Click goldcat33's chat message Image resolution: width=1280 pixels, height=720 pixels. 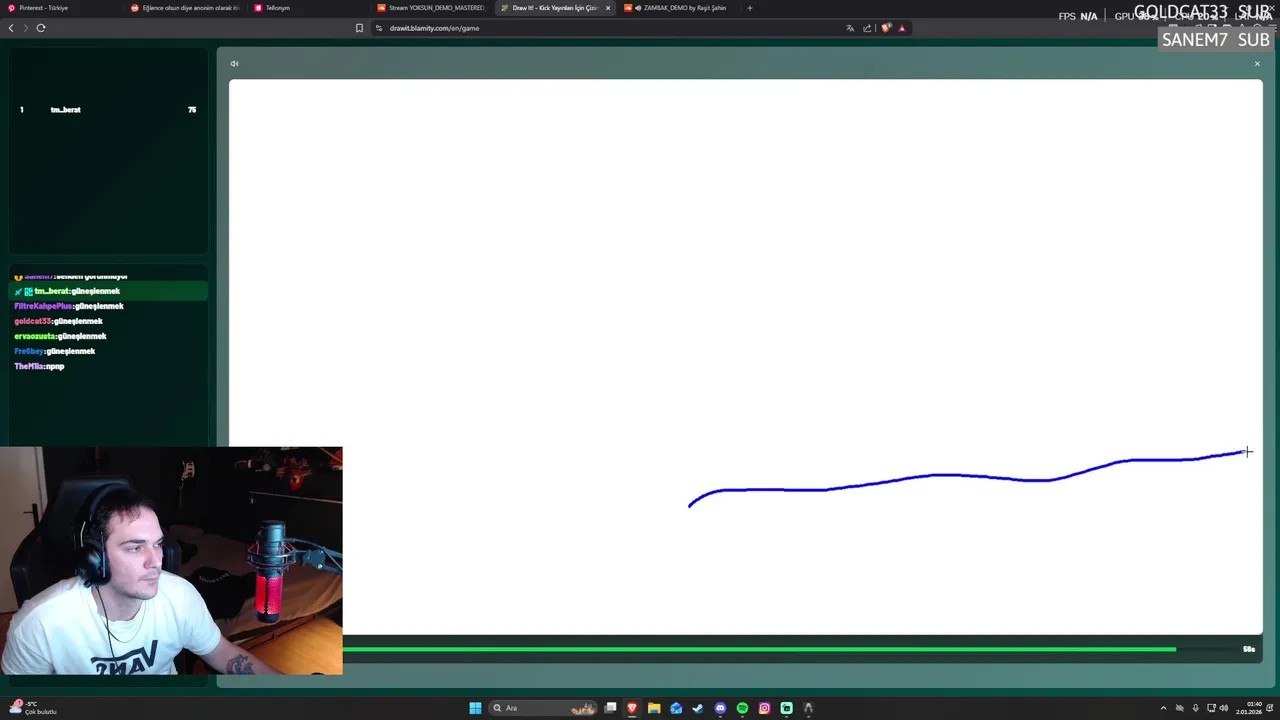(x=58, y=321)
